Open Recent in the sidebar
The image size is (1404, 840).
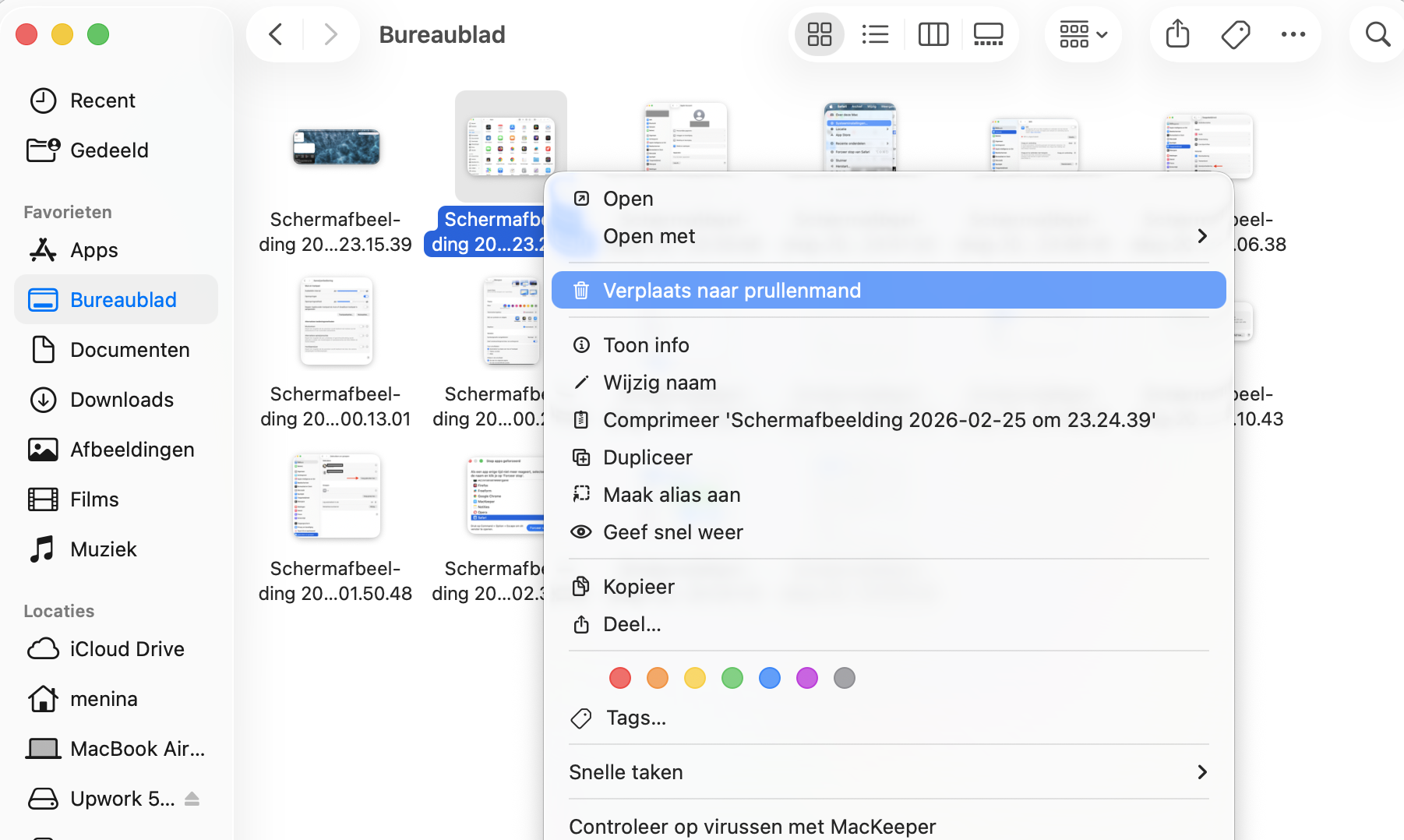pyautogui.click(x=103, y=100)
